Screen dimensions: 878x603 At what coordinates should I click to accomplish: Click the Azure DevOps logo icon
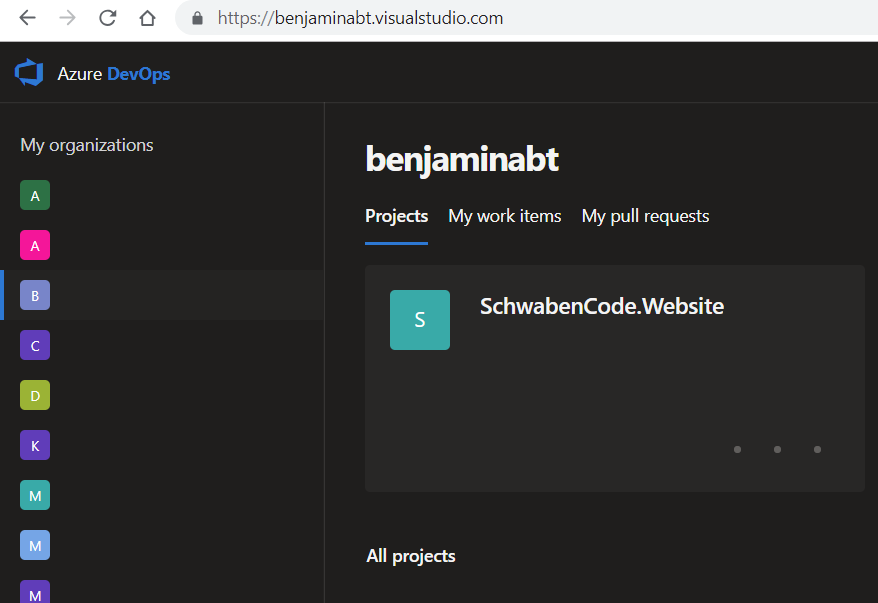[x=29, y=73]
